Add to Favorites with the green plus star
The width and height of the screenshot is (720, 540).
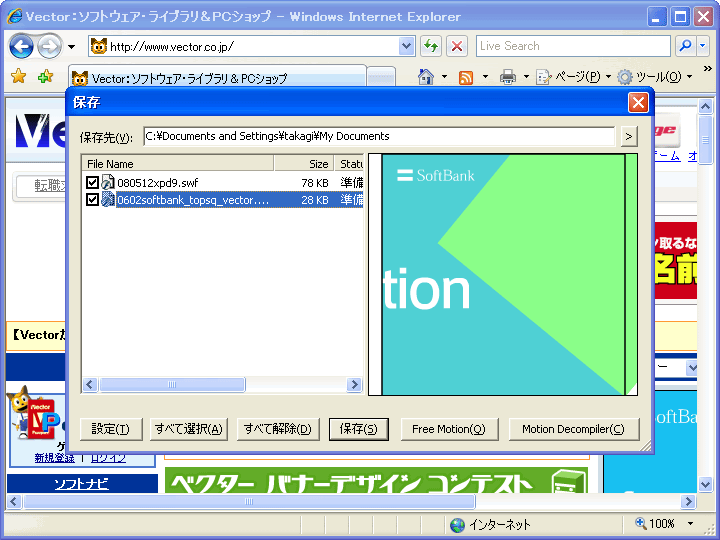(x=45, y=77)
